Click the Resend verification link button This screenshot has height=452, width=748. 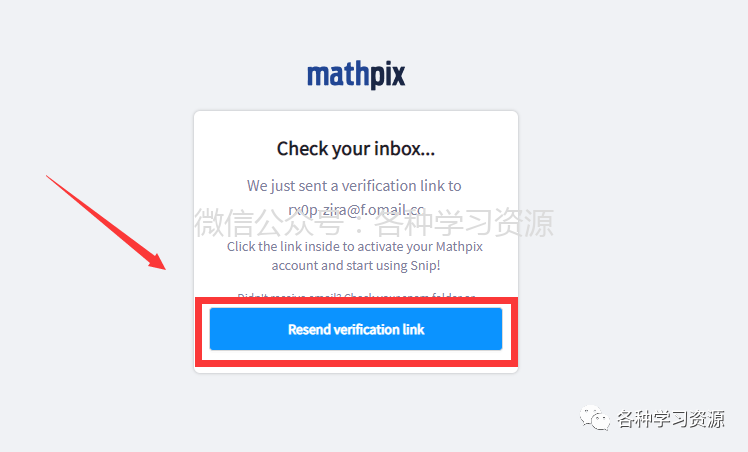[356, 329]
